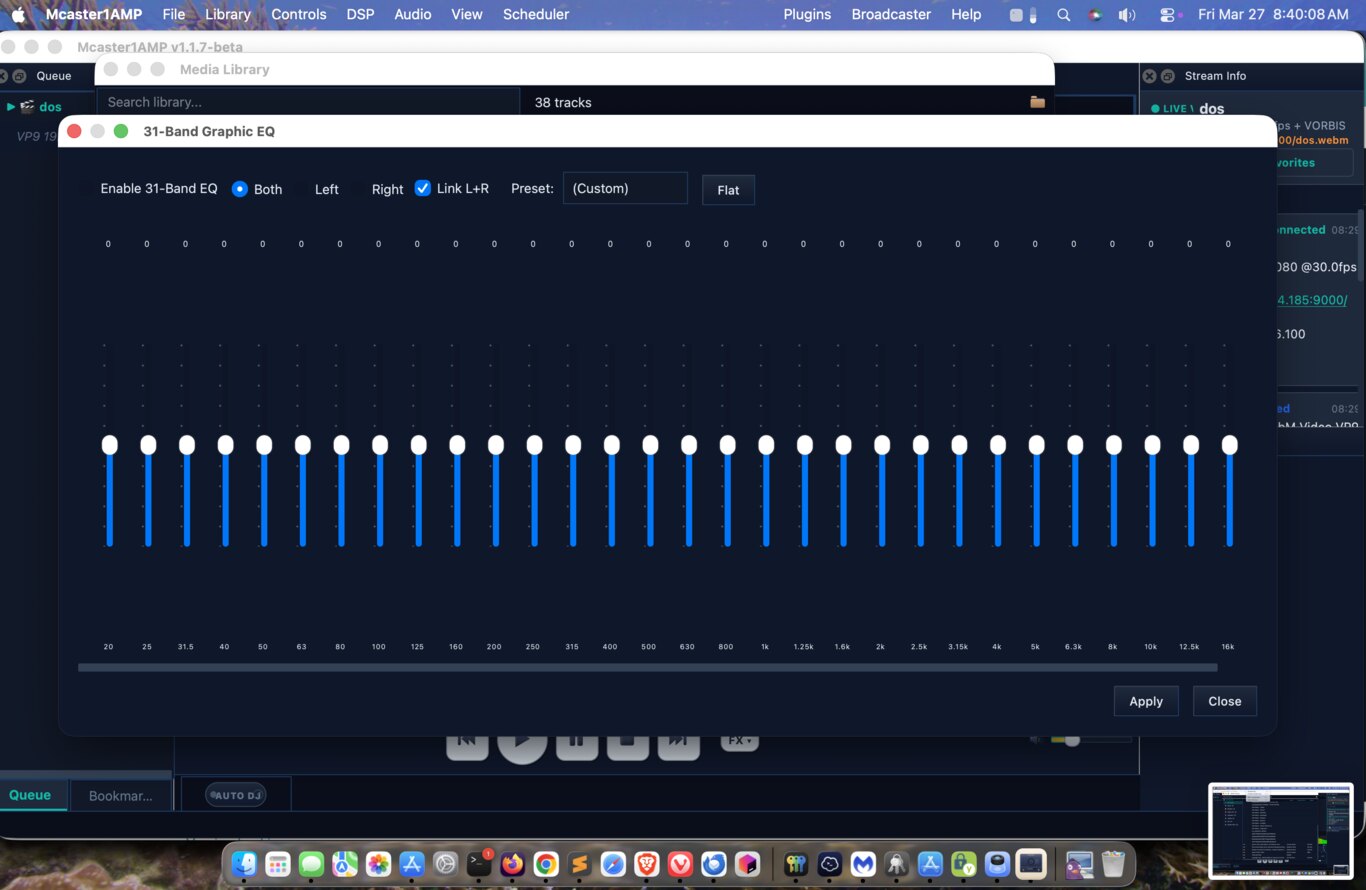Open the File menu
1366x890 pixels.
point(173,14)
